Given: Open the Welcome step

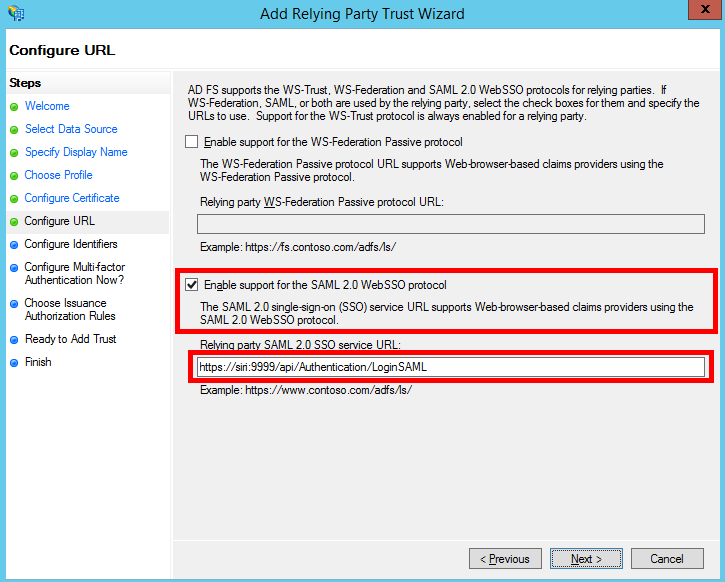Looking at the screenshot, I should (x=47, y=106).
